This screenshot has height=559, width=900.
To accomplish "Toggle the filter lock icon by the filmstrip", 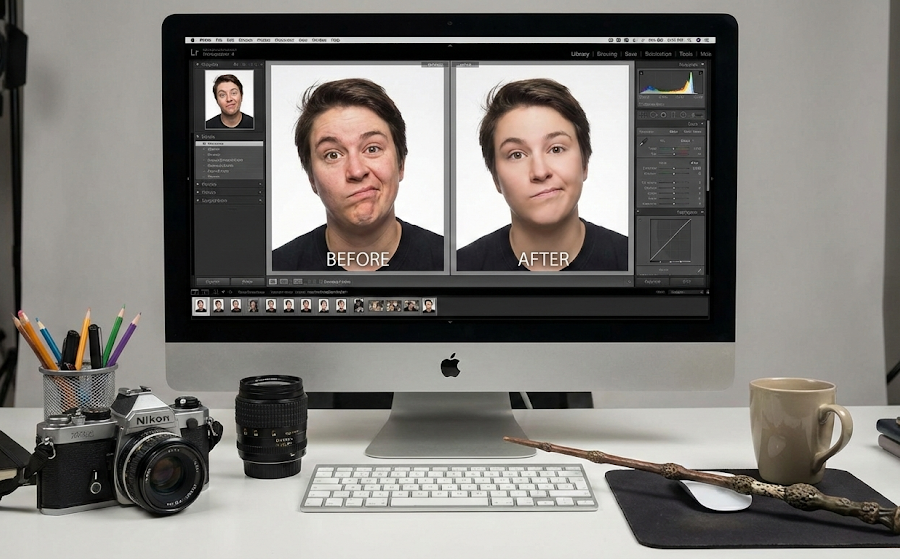I will click(708, 292).
